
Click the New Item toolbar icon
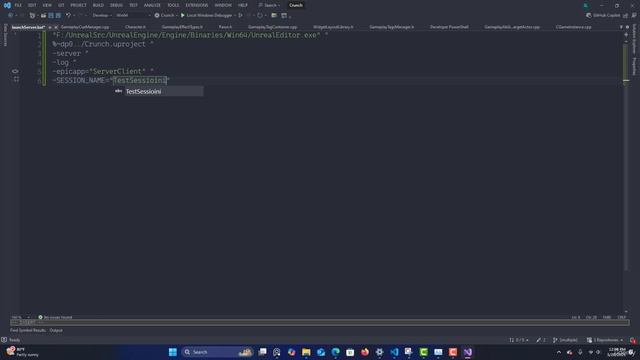point(32,15)
